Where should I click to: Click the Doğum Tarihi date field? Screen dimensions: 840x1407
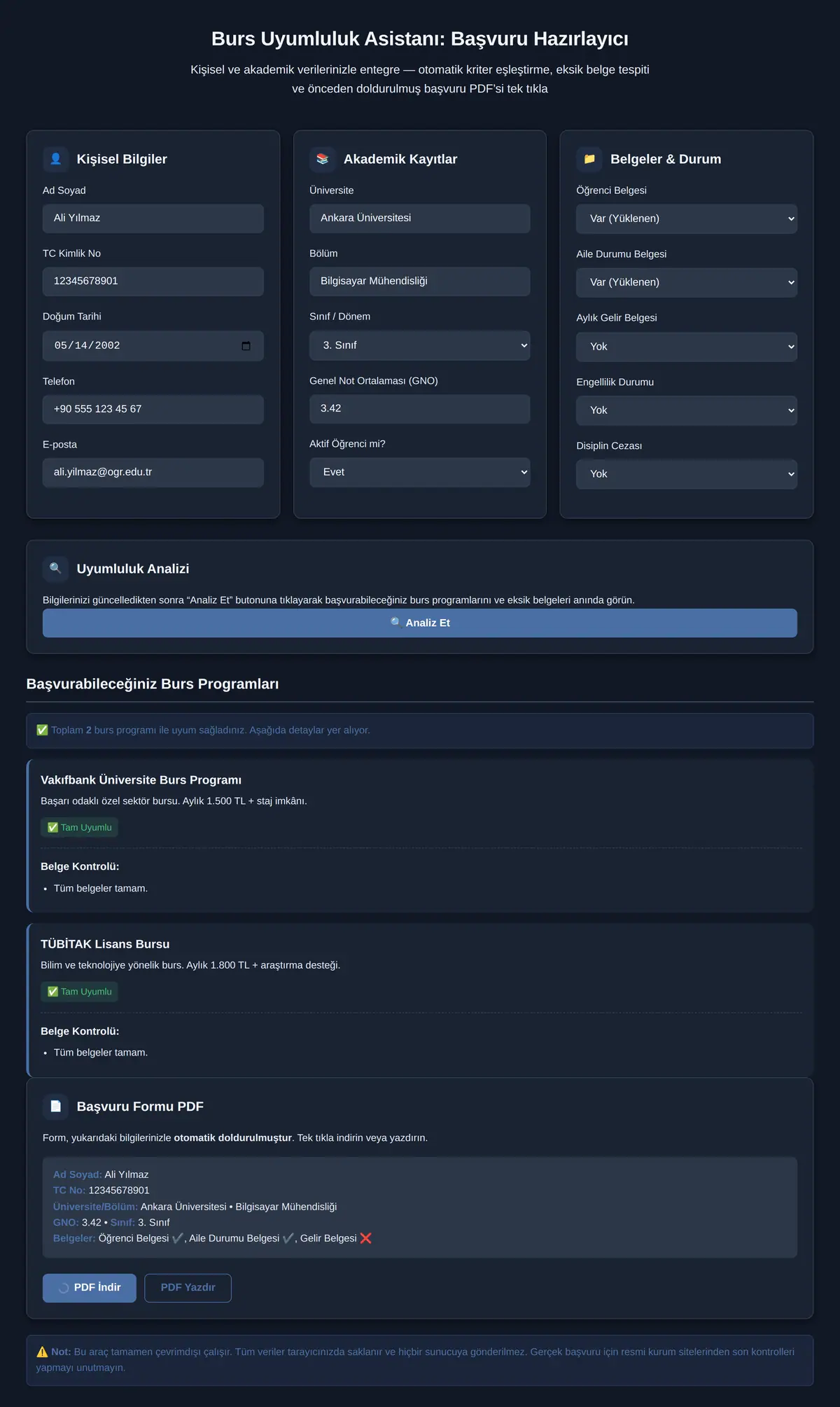click(153, 346)
